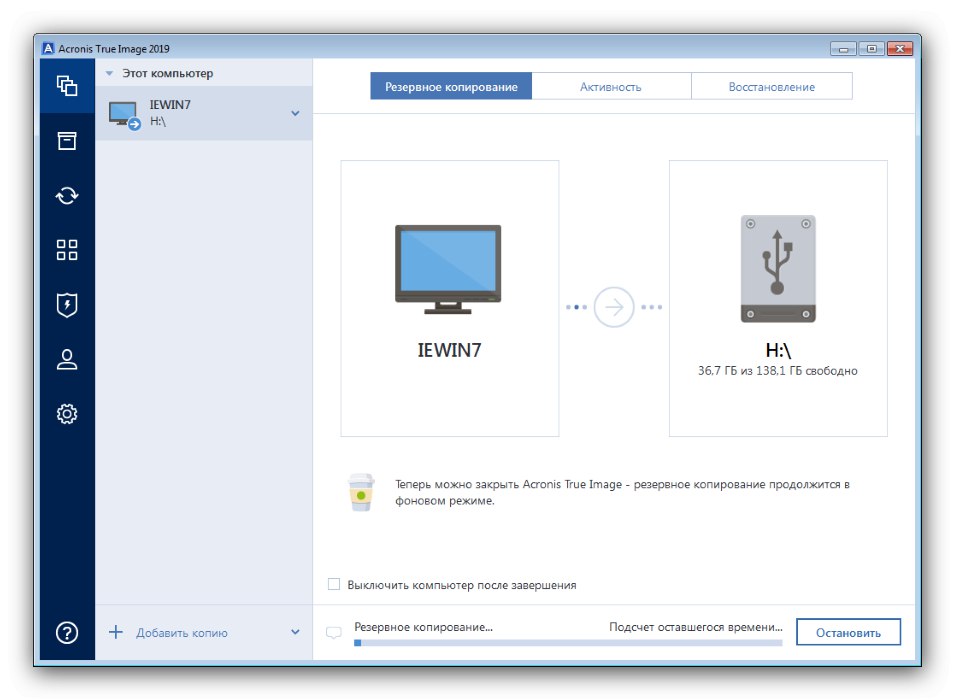This screenshot has width=955, height=700.
Task: Click the feedback speech bubble near the progress bar
Action: 336,632
